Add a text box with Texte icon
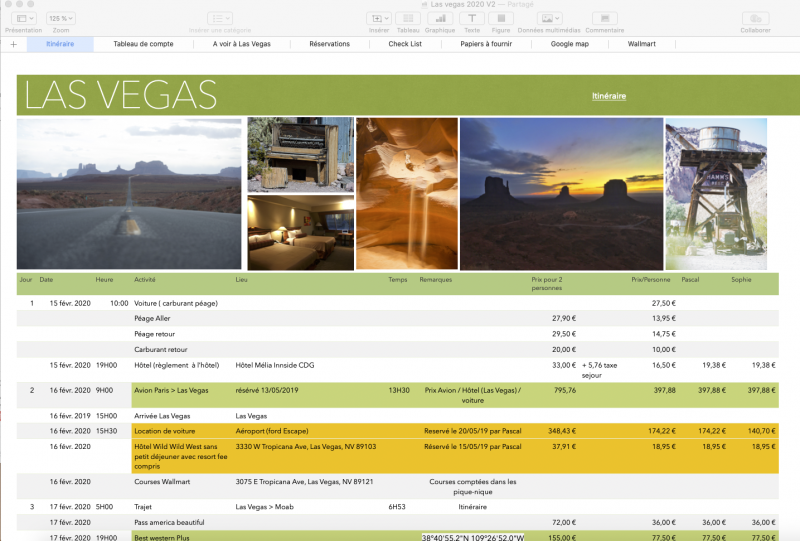This screenshot has height=541, width=800. coord(472,19)
